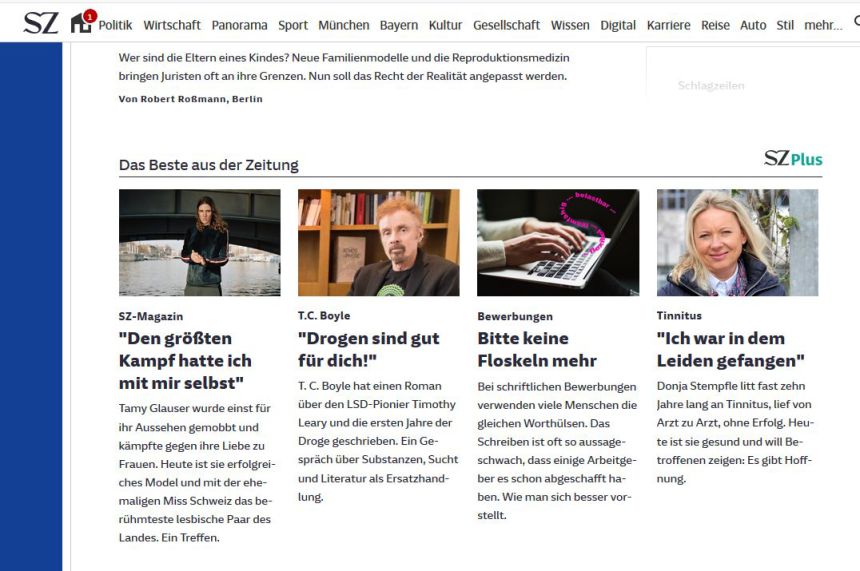860x571 pixels.
Task: Open the laptop typing image
Action: click(558, 242)
